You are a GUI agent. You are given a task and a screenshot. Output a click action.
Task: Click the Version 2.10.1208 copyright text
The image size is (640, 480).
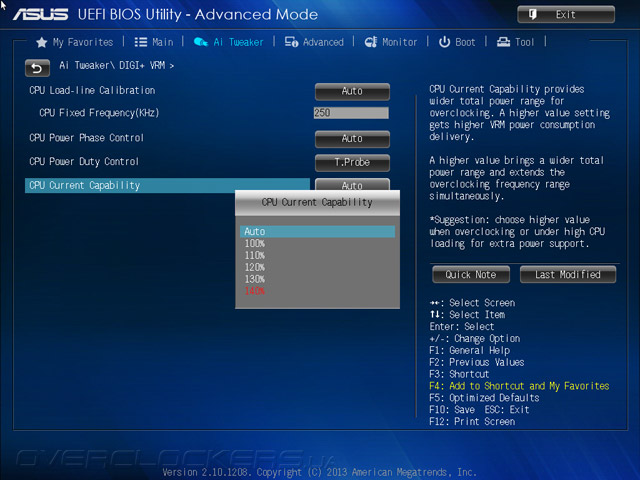(x=319, y=472)
